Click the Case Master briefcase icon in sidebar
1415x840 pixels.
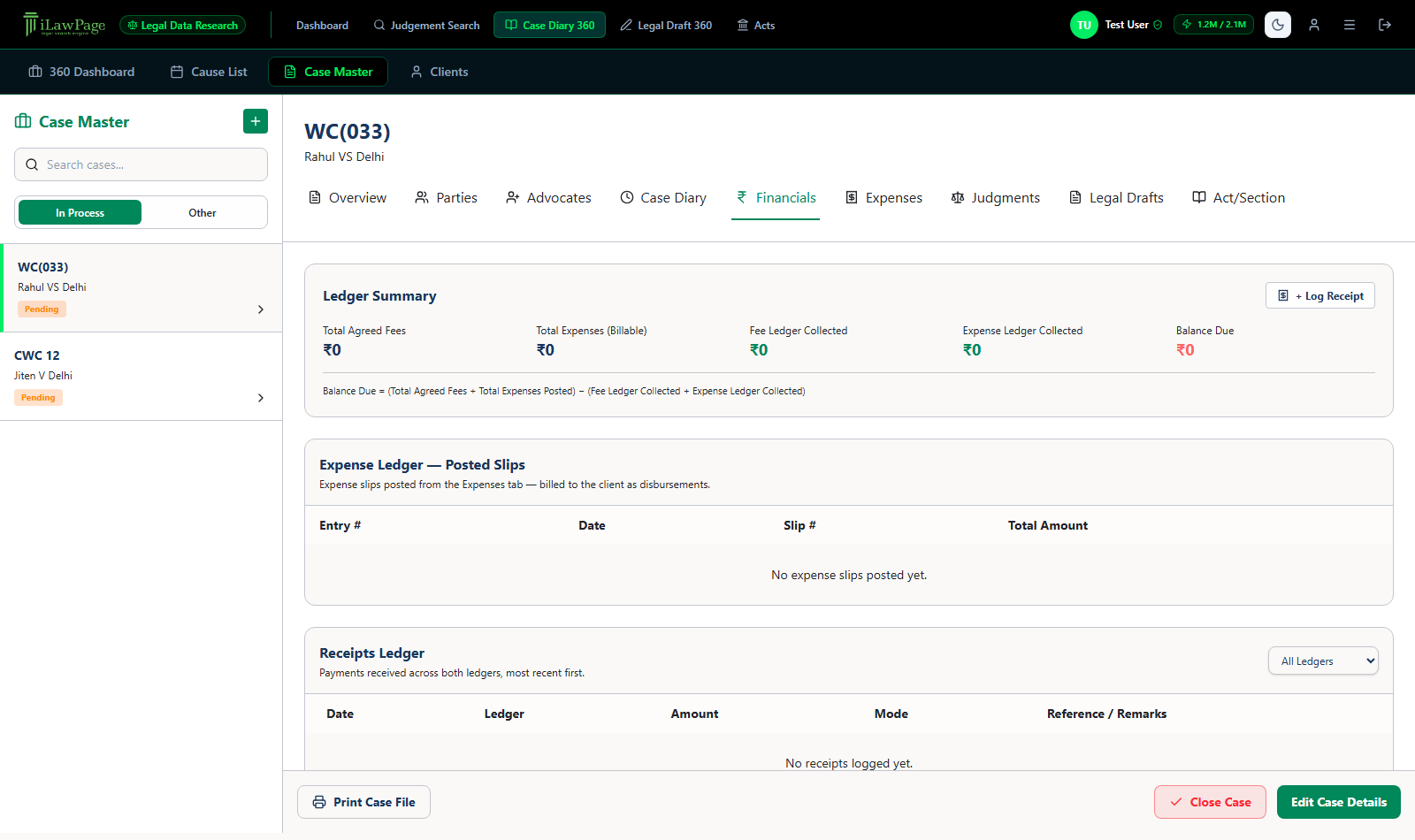point(23,121)
